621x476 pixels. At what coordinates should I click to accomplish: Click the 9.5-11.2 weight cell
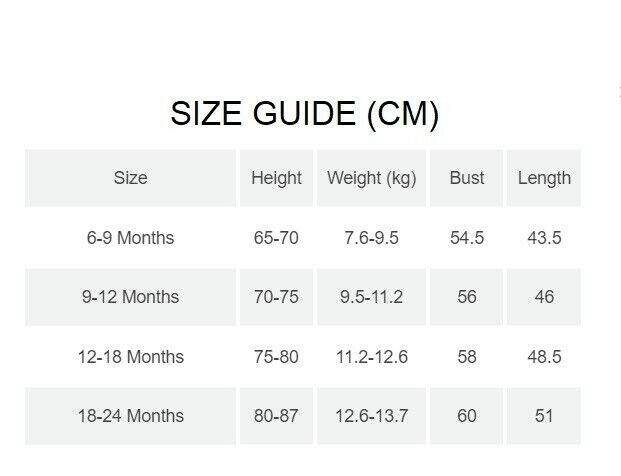(371, 297)
